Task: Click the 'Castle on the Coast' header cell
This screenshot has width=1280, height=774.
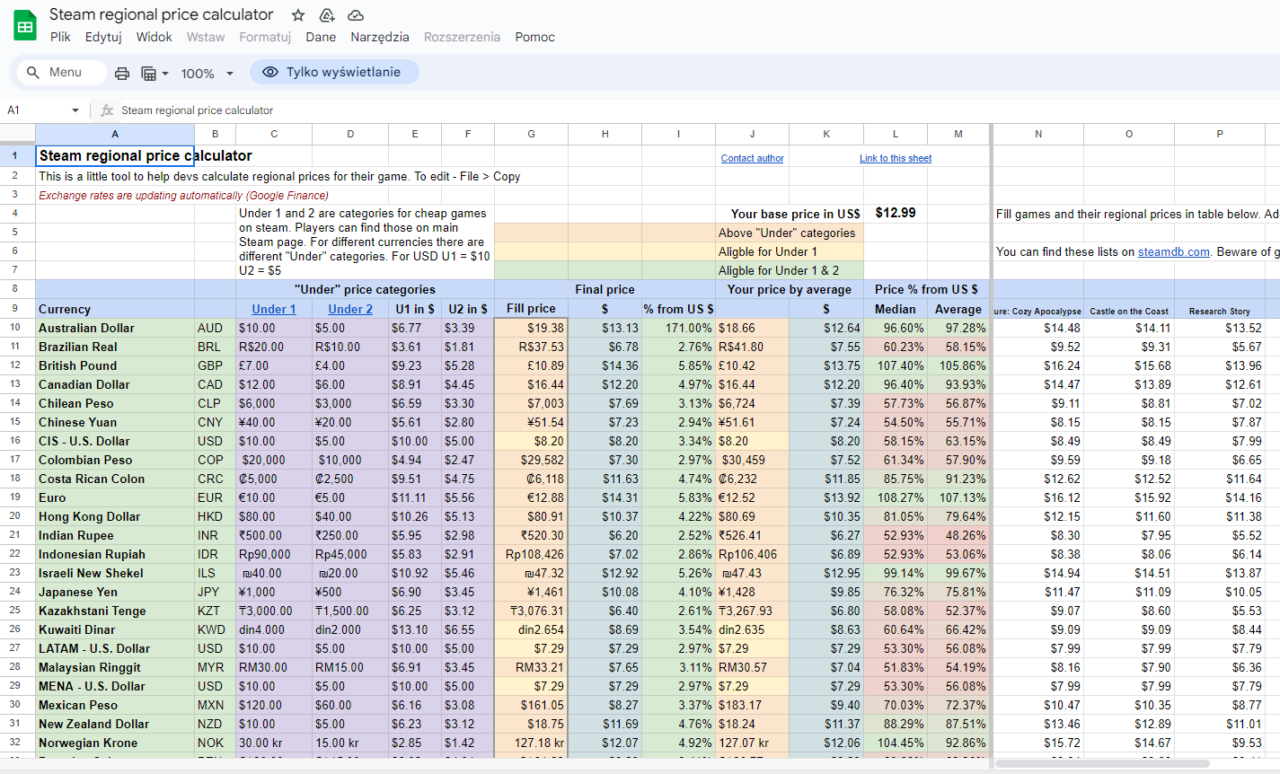Action: pos(1129,310)
